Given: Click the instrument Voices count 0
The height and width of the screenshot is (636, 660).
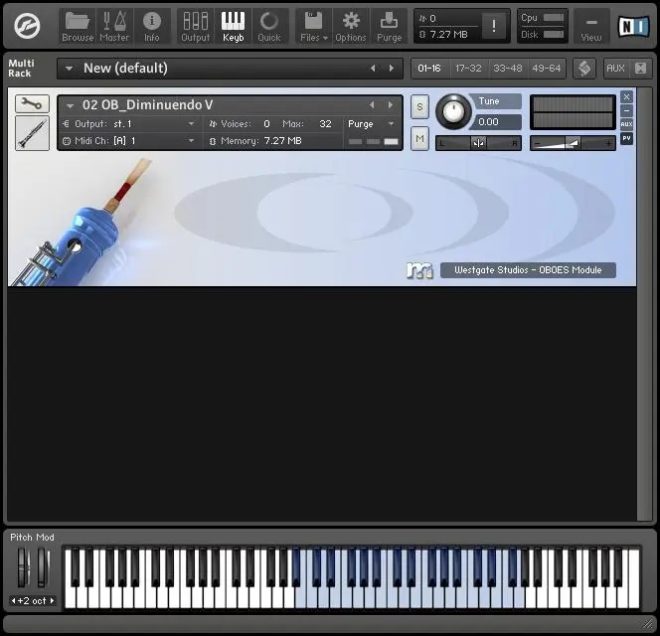Looking at the screenshot, I should pos(266,124).
